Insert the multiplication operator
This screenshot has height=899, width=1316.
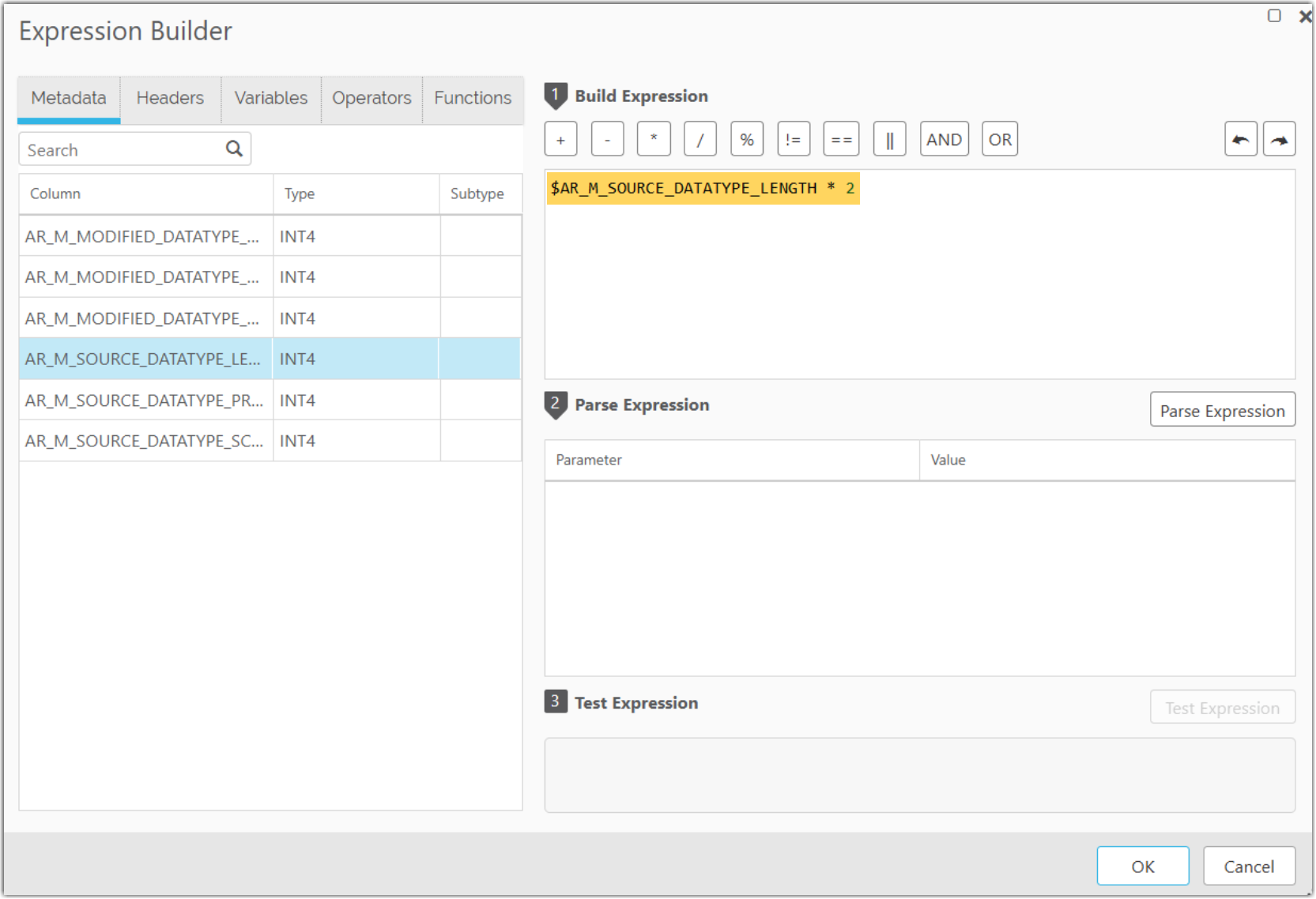pos(654,138)
